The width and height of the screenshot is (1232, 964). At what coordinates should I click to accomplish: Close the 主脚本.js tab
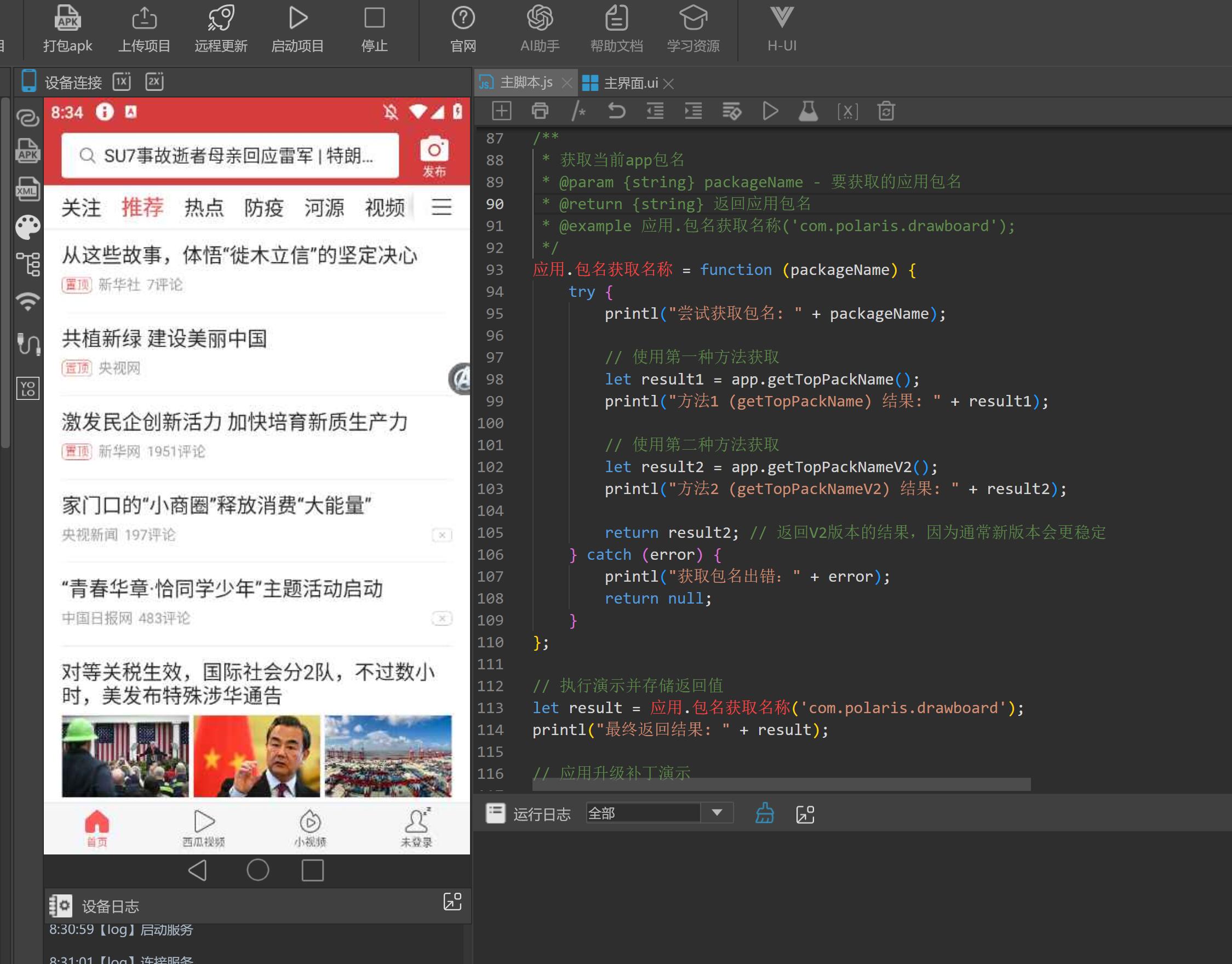567,84
